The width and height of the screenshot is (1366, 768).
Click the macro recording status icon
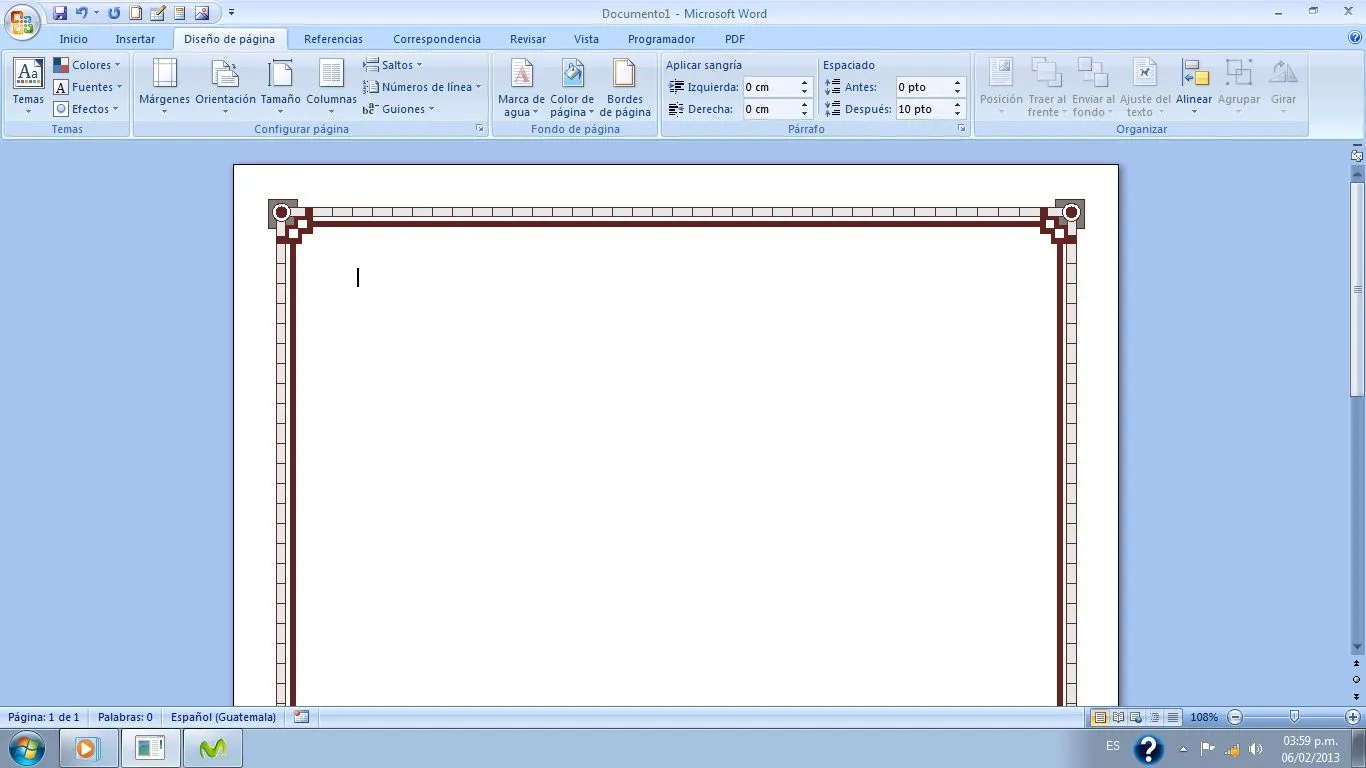tap(301, 717)
